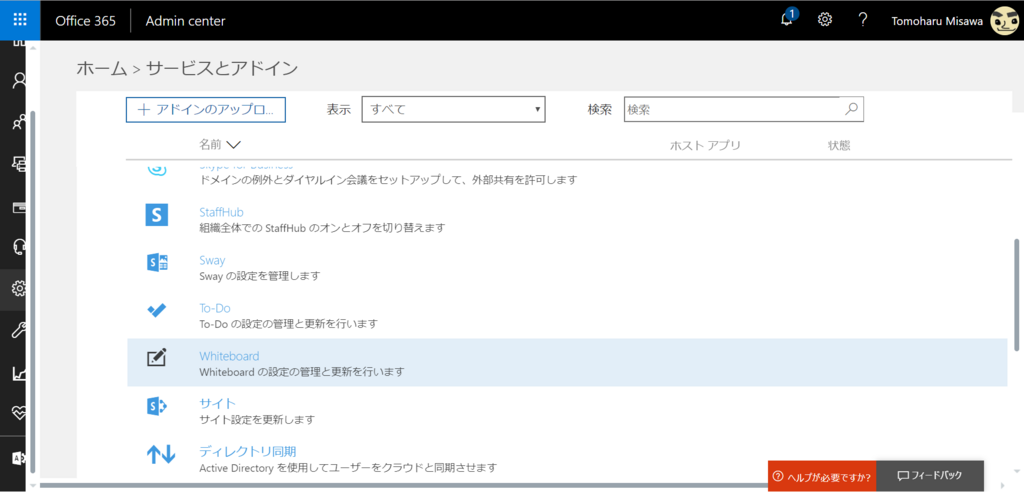
Task: Click the Whiteboard pencil icon
Action: tap(157, 358)
